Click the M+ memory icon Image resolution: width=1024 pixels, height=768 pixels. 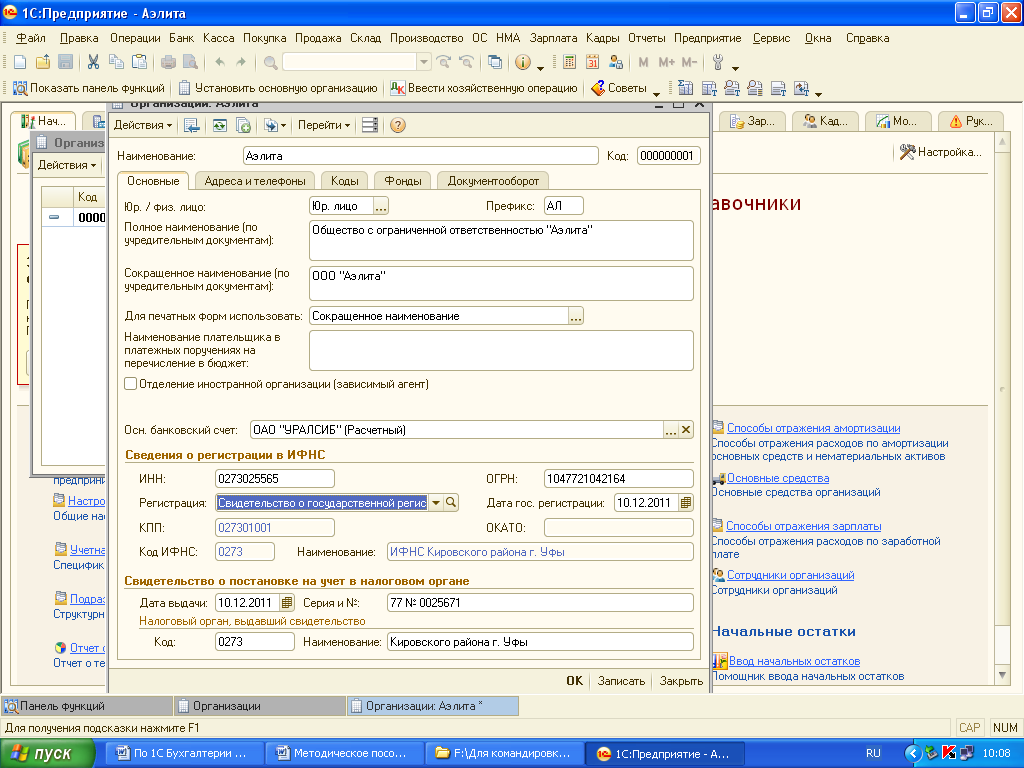[x=667, y=62]
